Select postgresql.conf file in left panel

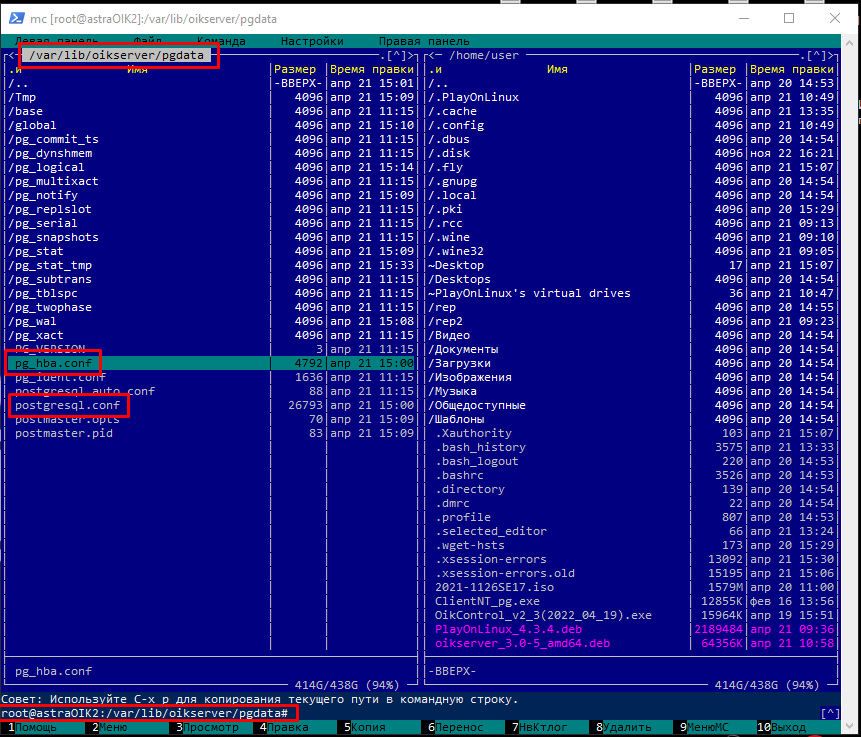[68, 405]
